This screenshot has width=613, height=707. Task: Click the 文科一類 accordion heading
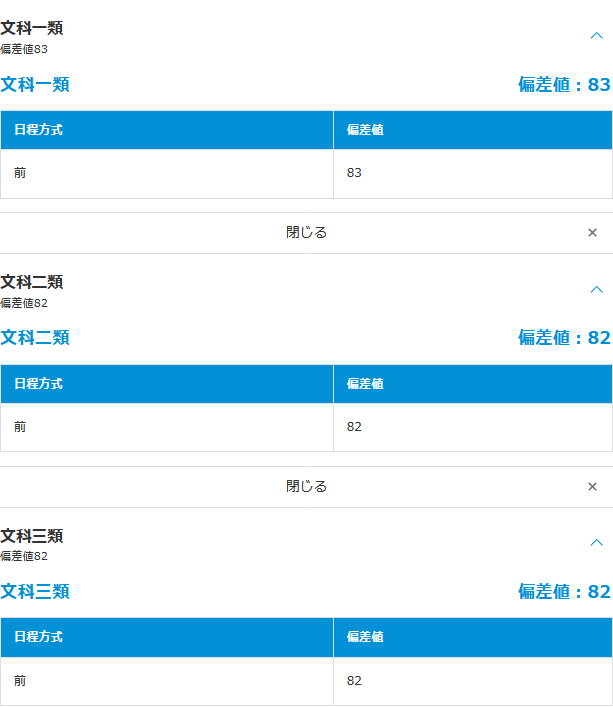(32, 28)
